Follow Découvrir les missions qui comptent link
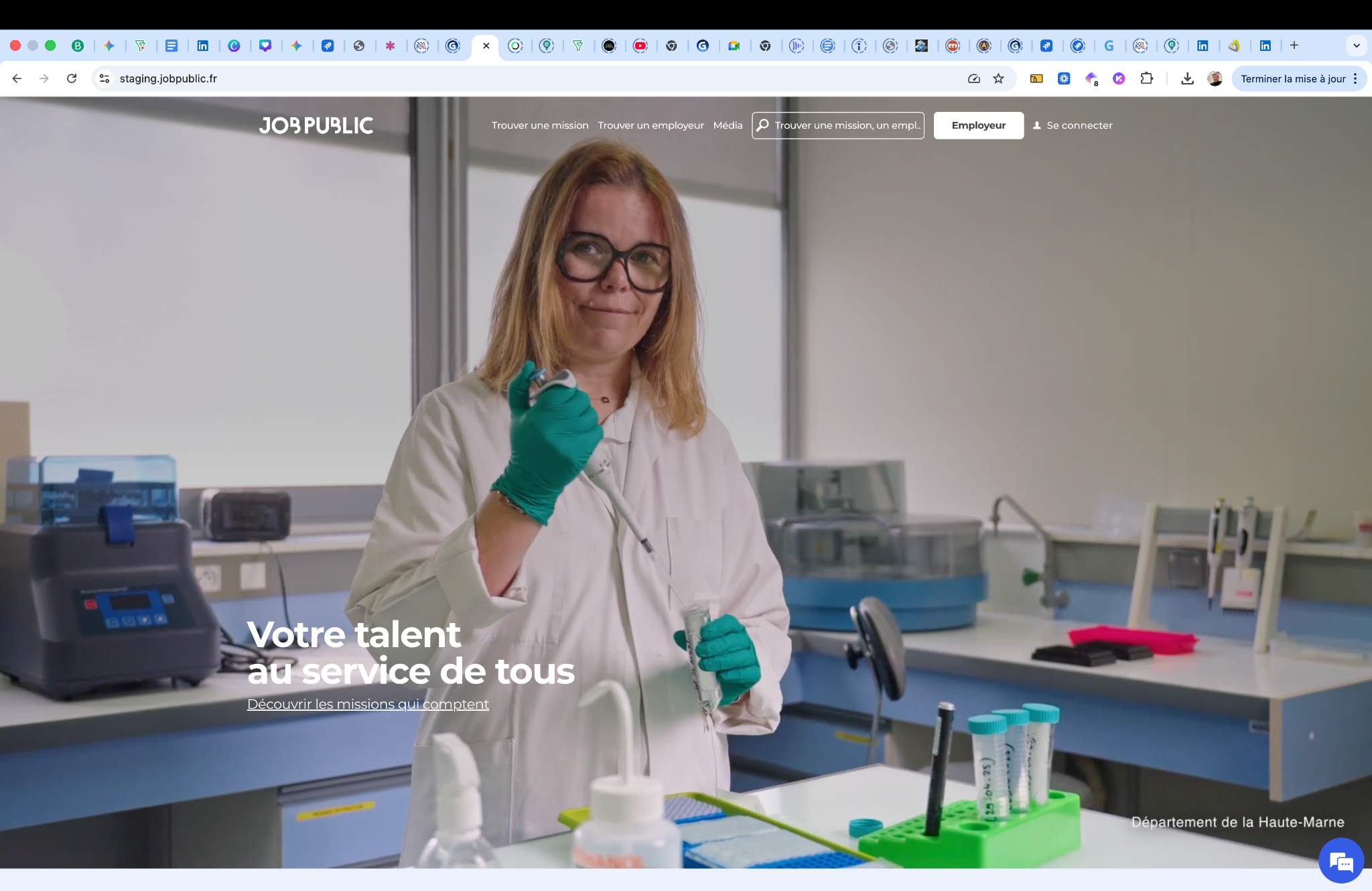The height and width of the screenshot is (891, 1372). click(368, 704)
